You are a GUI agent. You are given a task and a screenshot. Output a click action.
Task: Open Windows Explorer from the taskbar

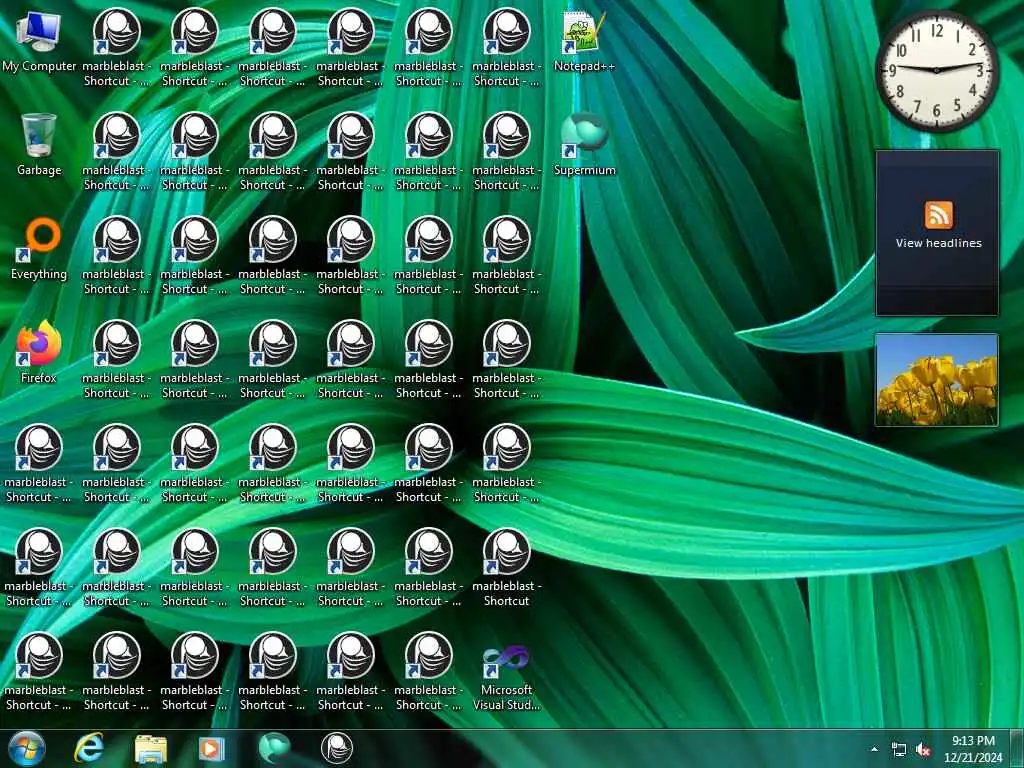click(151, 748)
